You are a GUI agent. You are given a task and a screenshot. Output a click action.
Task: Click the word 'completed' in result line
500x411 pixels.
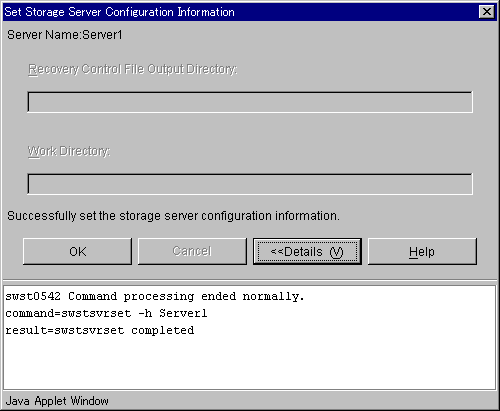pyautogui.click(x=163, y=330)
